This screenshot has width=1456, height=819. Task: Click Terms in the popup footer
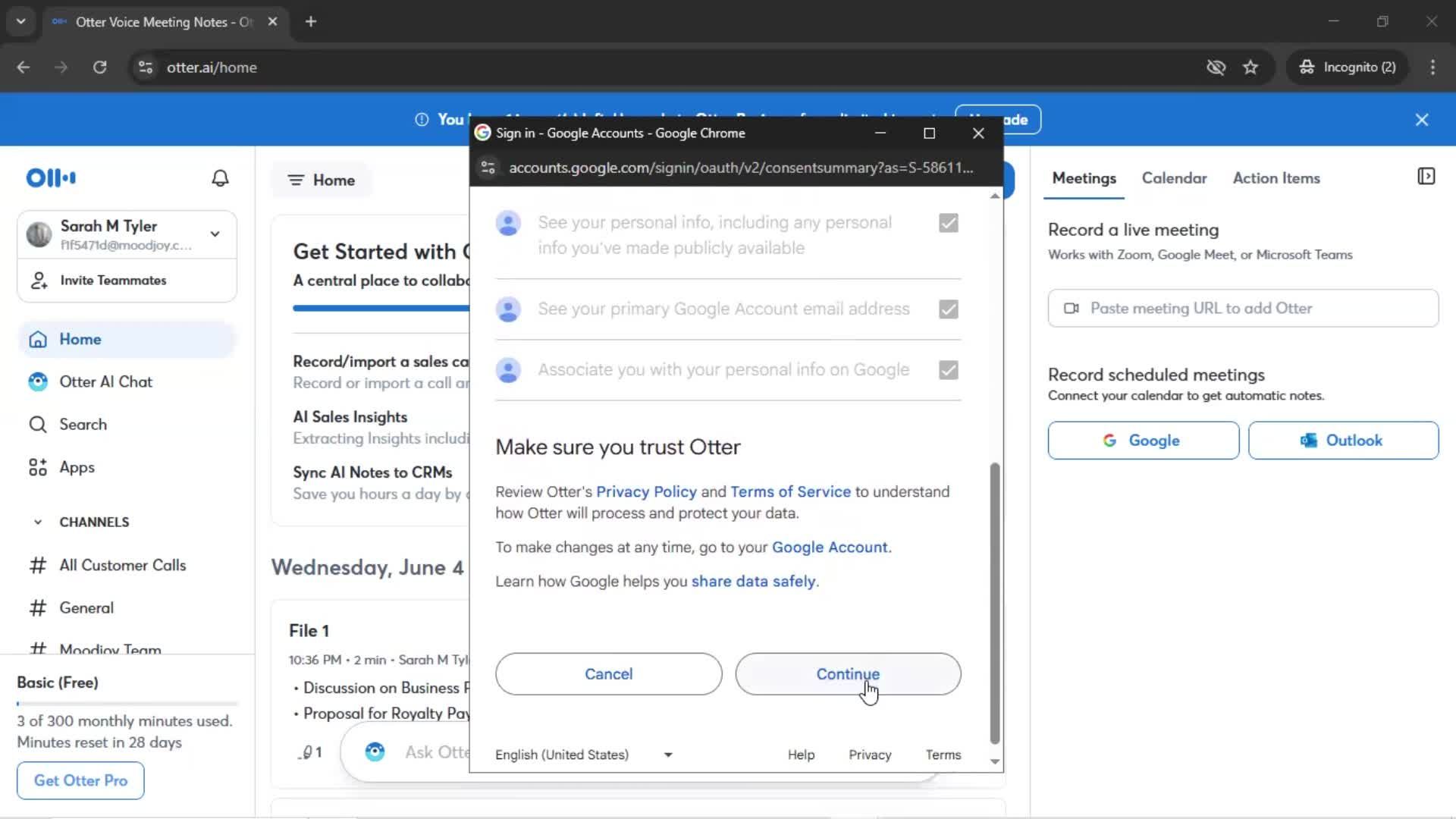point(943,755)
